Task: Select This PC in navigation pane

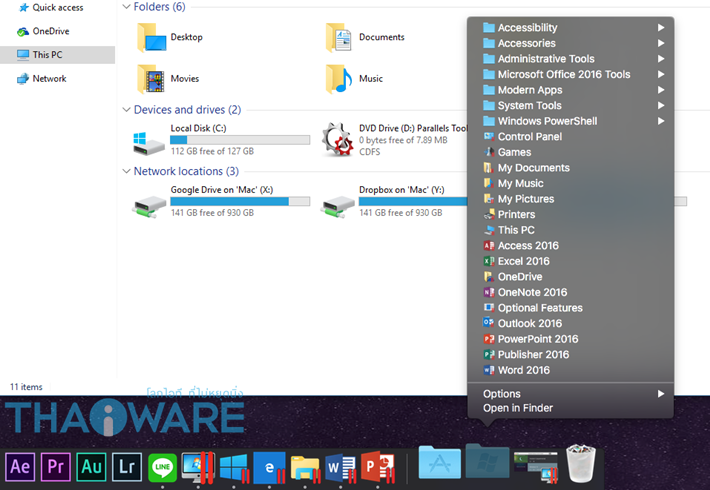Action: tap(57, 55)
